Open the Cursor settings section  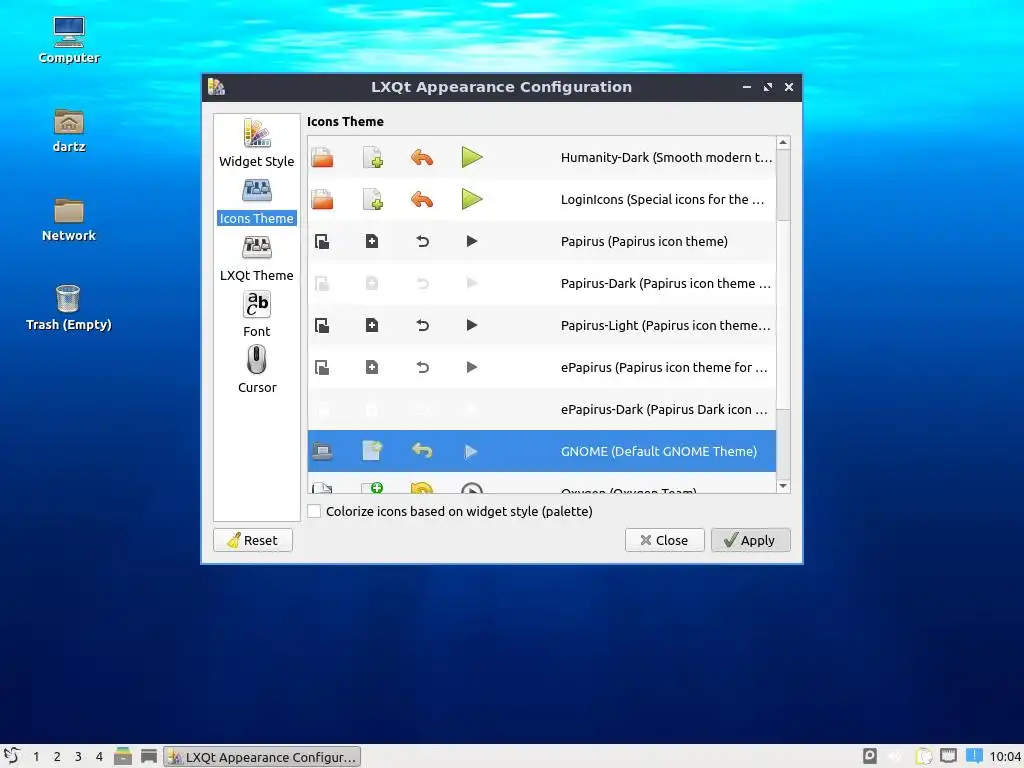click(257, 370)
